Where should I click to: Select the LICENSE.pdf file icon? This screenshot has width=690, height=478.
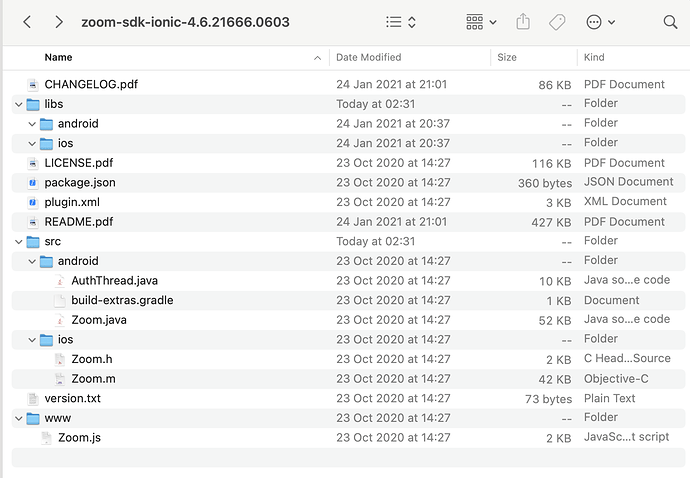pyautogui.click(x=33, y=163)
